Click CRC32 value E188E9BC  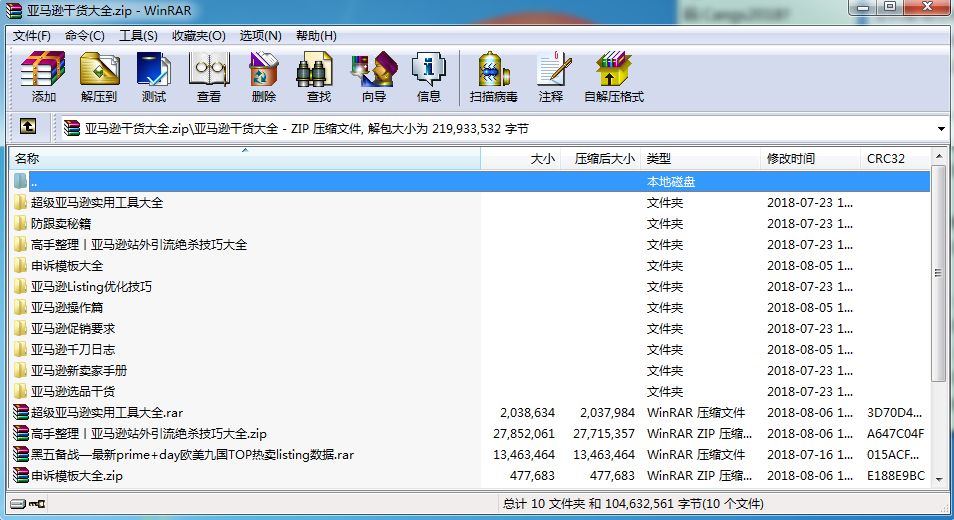pyautogui.click(x=896, y=476)
